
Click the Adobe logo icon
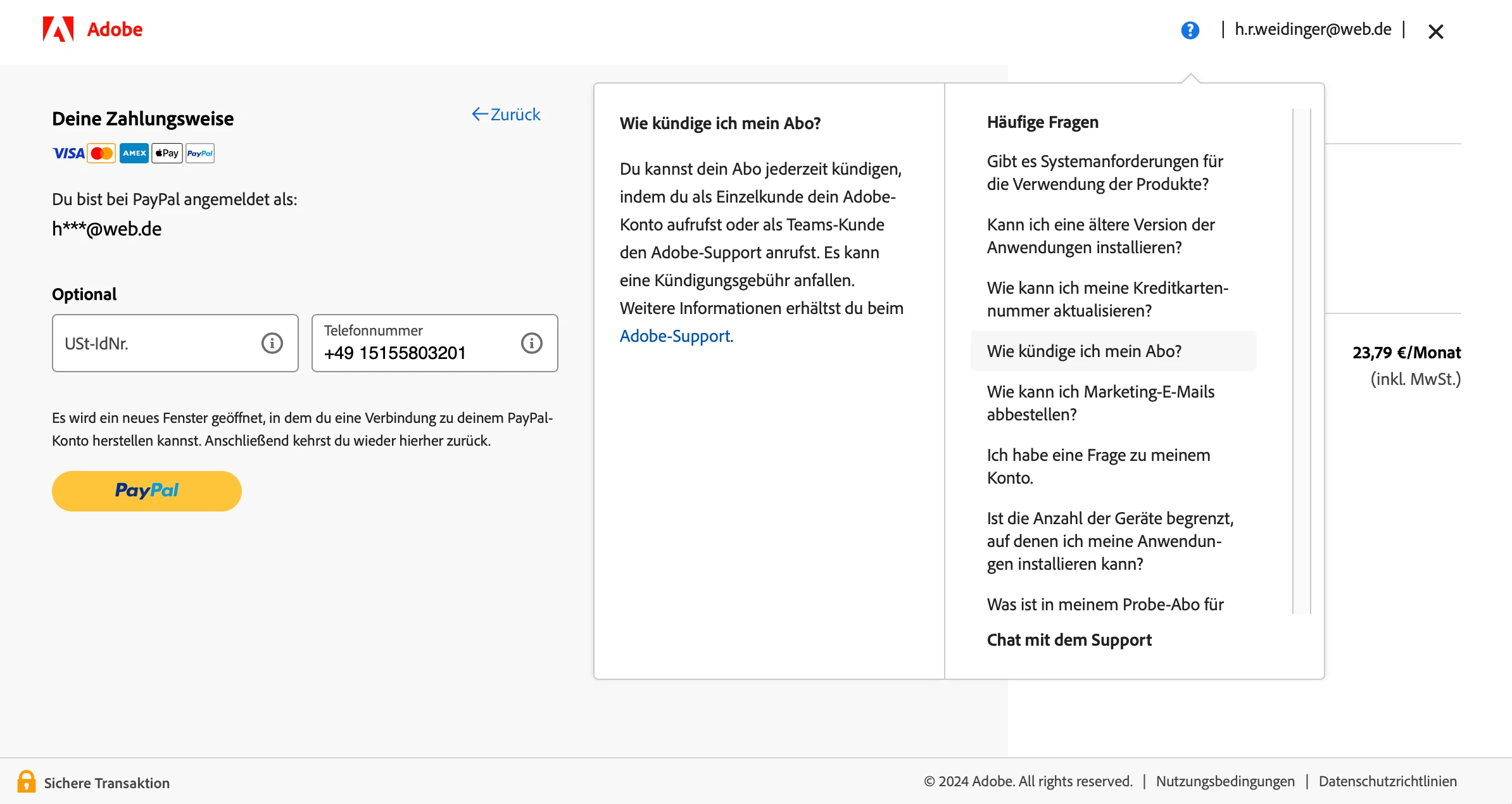click(58, 29)
